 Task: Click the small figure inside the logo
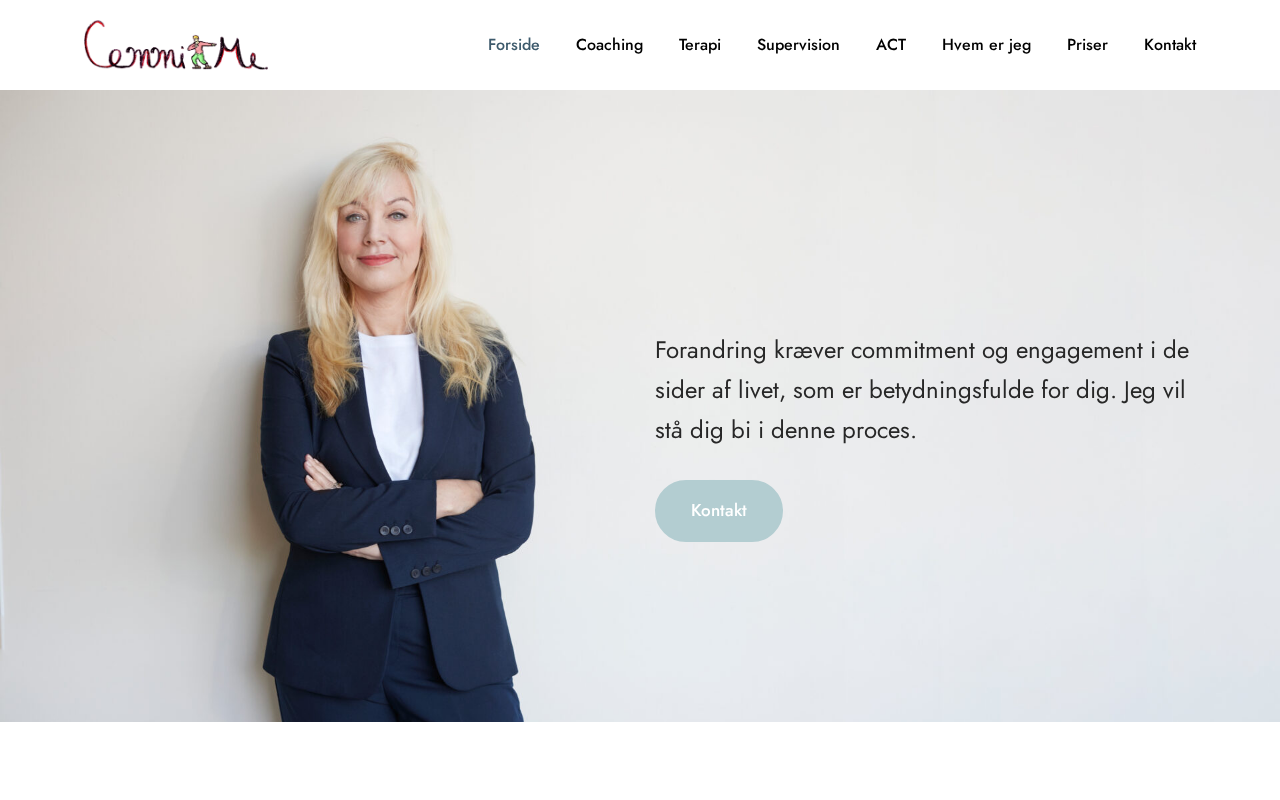201,52
